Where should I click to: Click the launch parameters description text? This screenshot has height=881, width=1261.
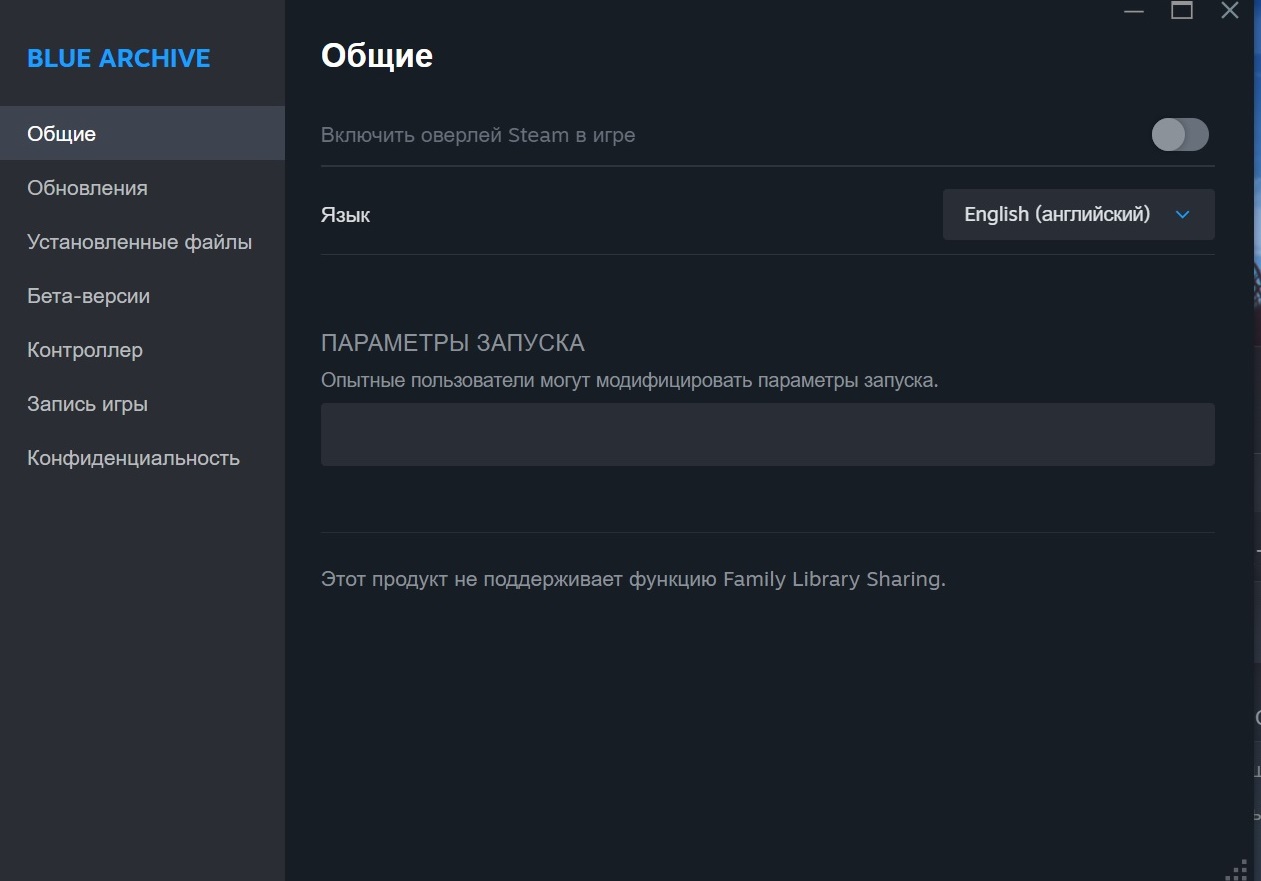[629, 381]
